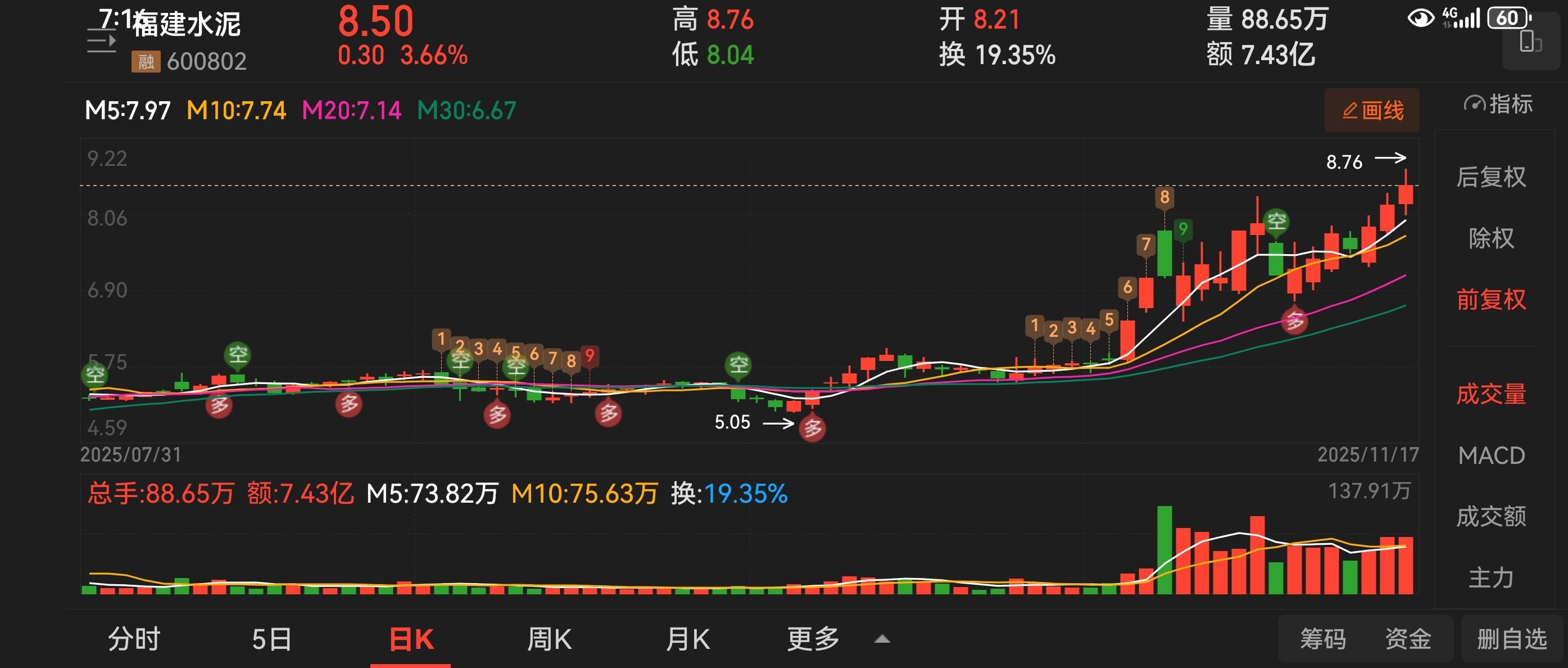Image resolution: width=1568 pixels, height=668 pixels.
Task: Switch to the 分时 intraday tab
Action: pos(134,639)
